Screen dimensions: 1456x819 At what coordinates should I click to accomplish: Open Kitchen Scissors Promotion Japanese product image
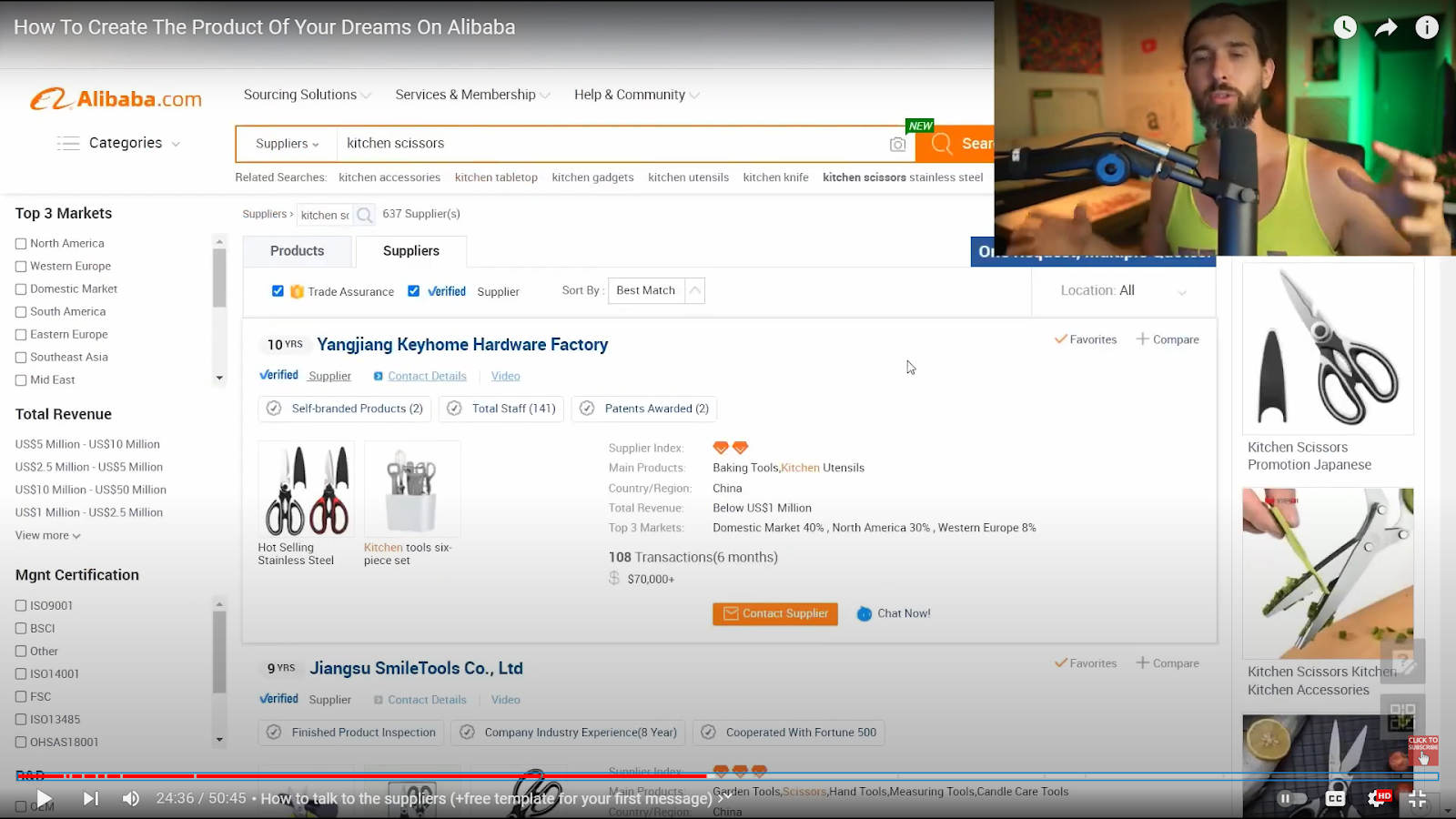[x=1329, y=349]
